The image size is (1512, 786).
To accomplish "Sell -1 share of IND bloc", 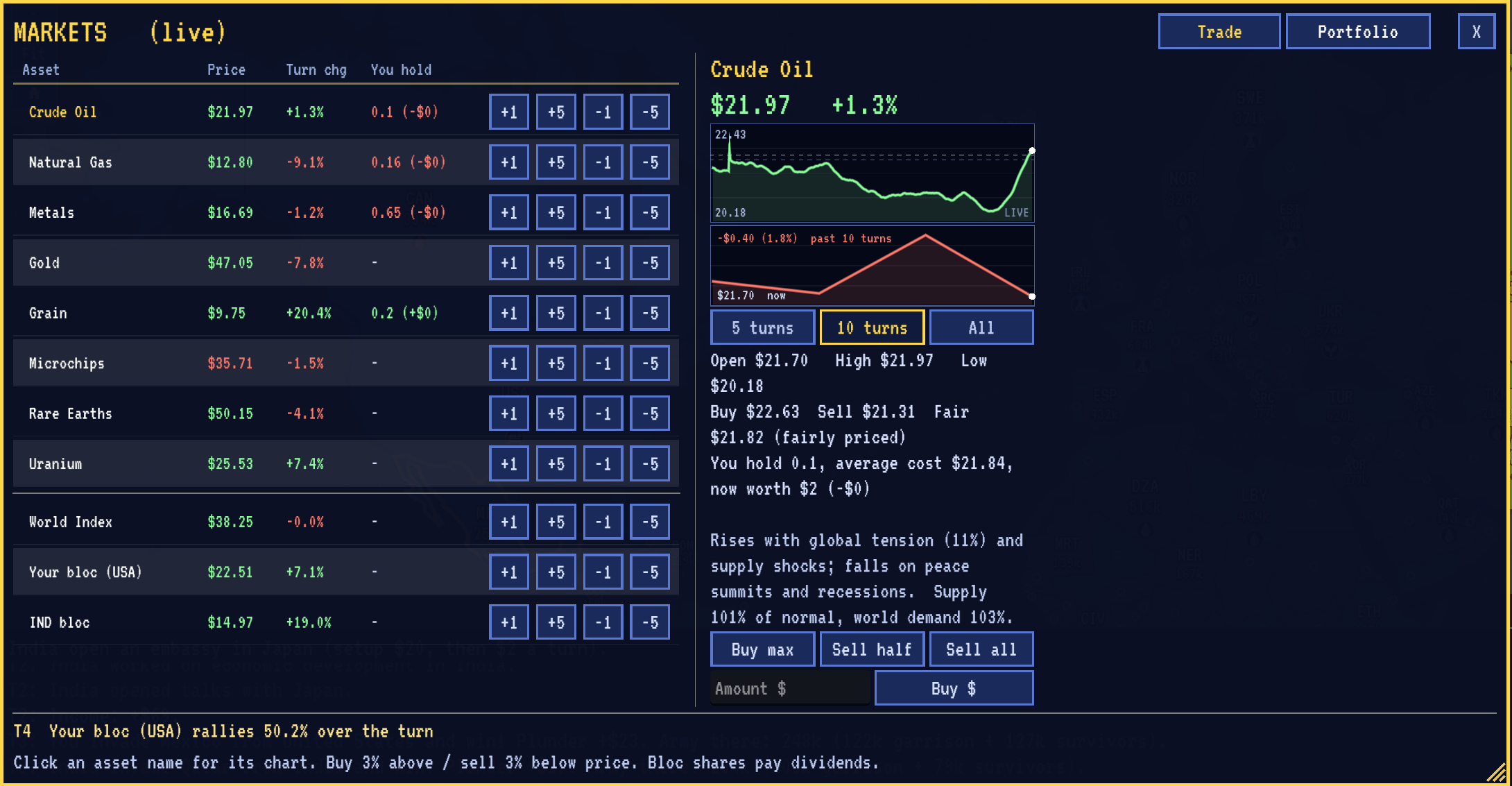I will point(603,622).
